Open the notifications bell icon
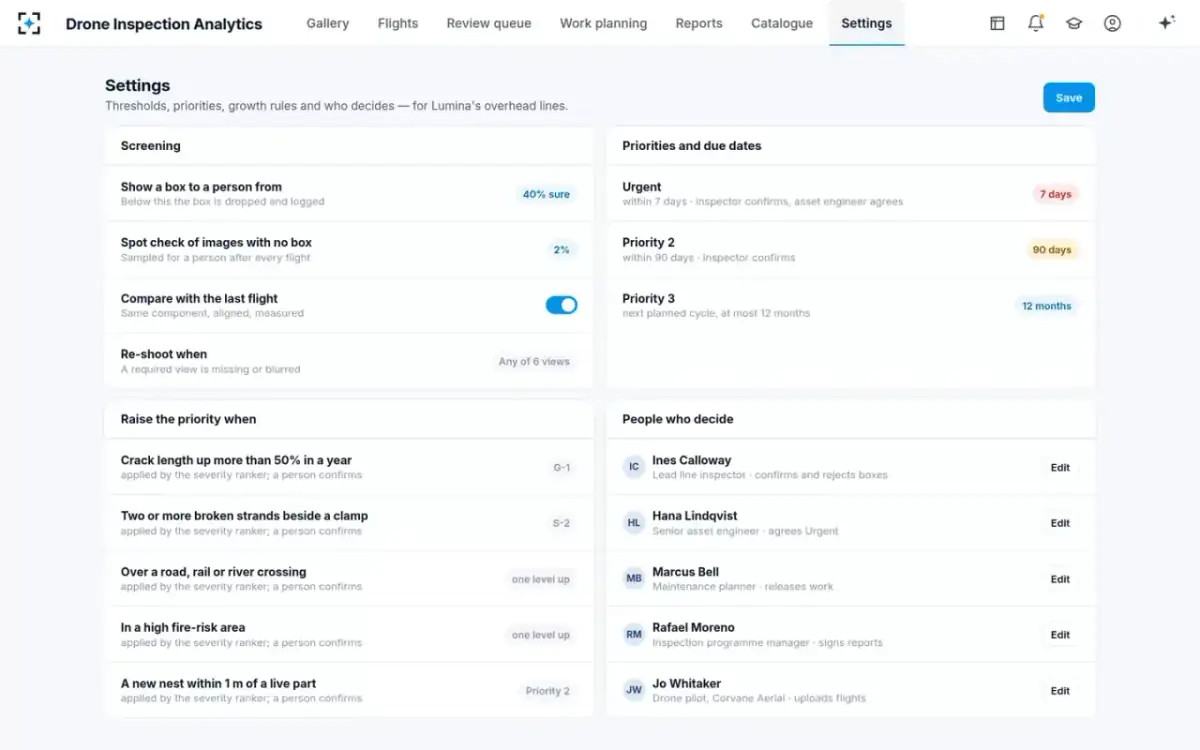This screenshot has height=750, width=1200. point(1036,23)
